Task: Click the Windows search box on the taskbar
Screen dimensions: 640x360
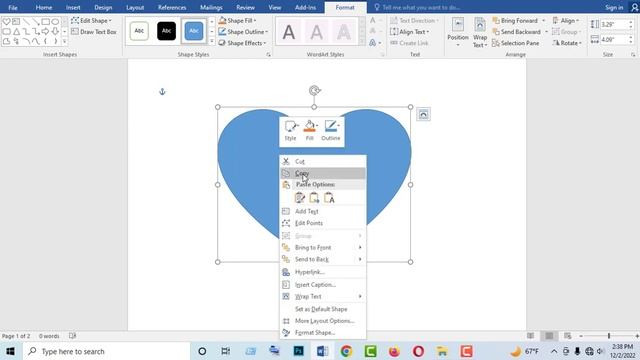Action: [107, 351]
